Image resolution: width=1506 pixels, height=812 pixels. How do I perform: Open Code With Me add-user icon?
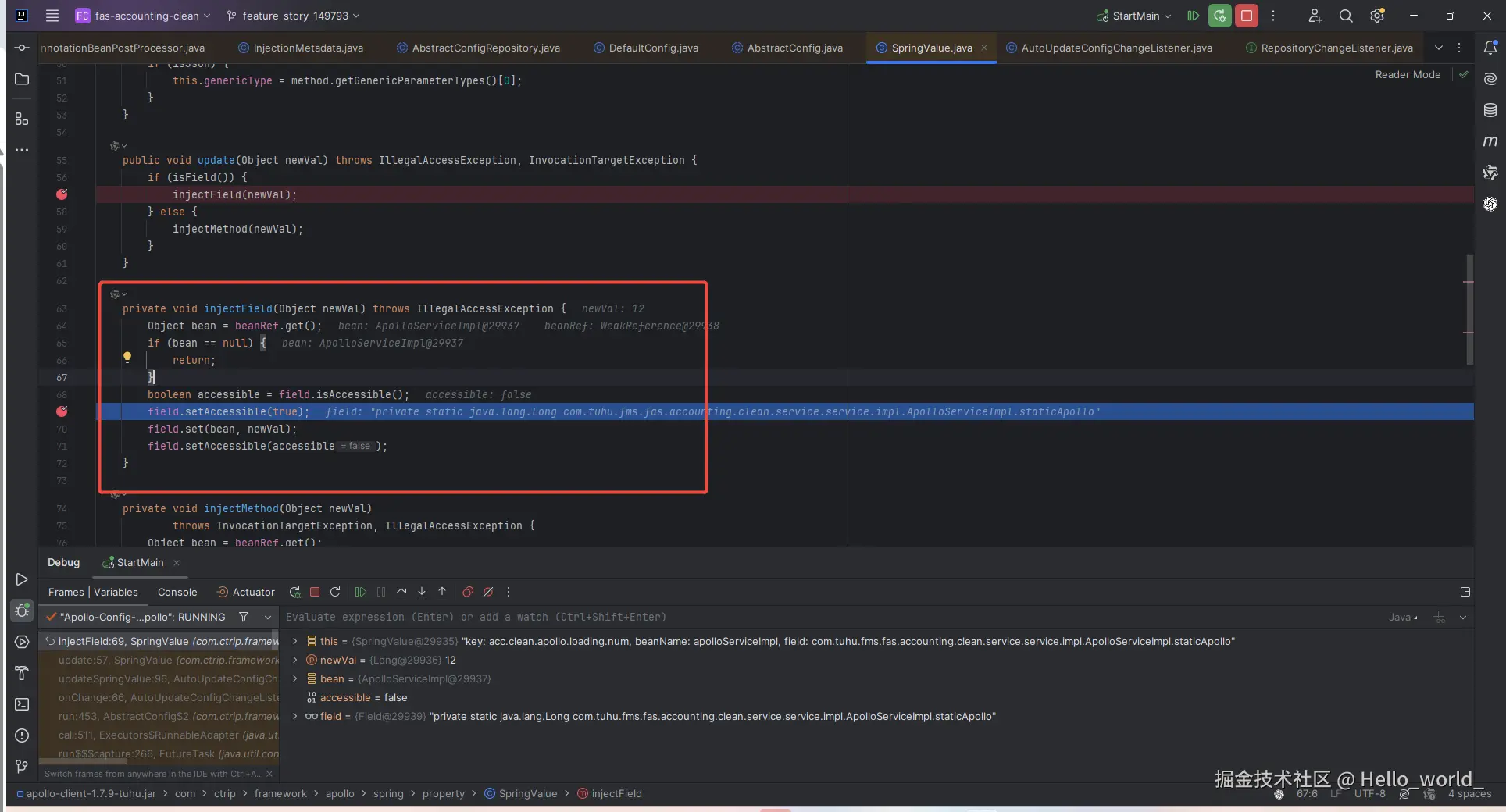(1315, 16)
